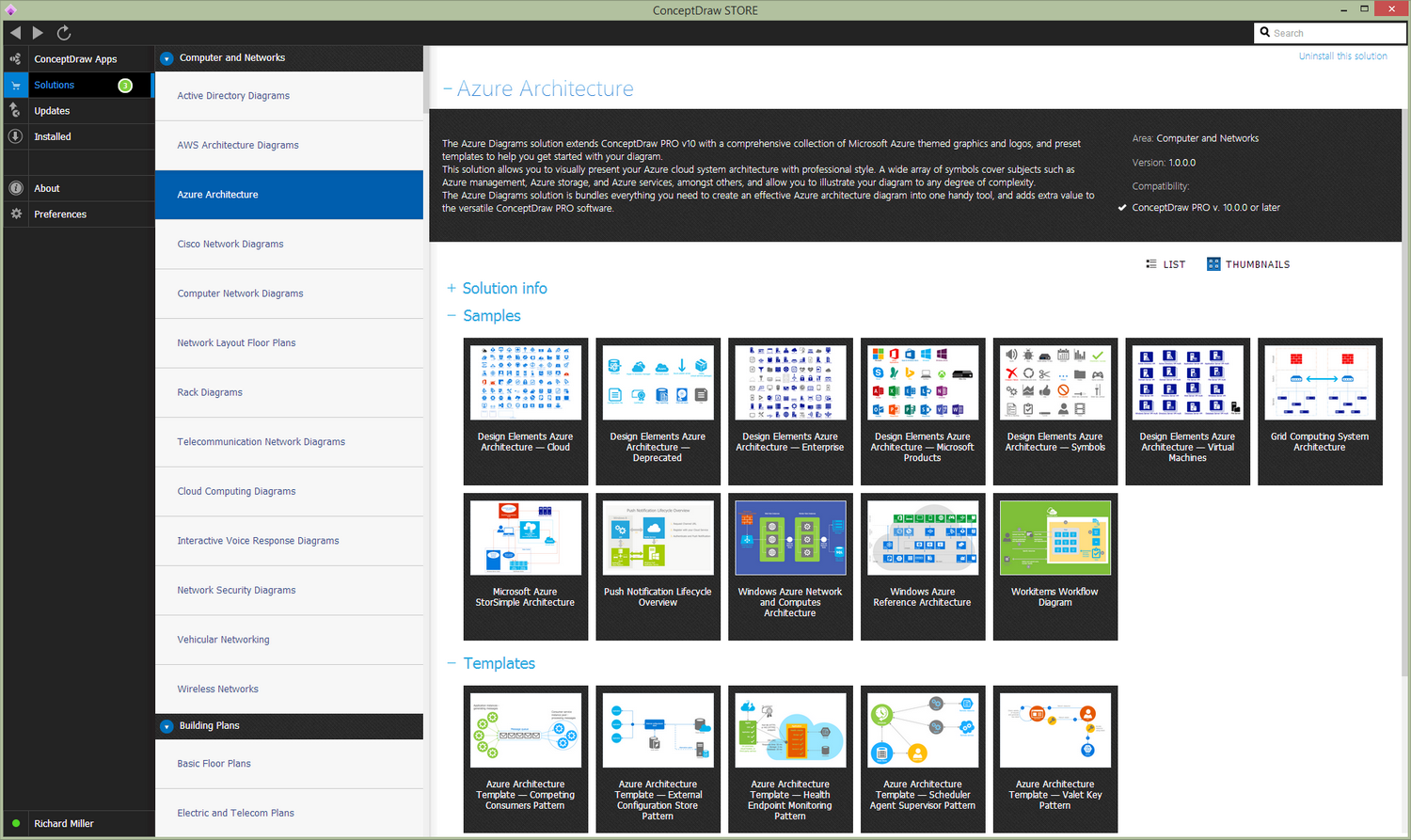The height and width of the screenshot is (840, 1411).
Task: Open Grid Computing System Architecture sample
Action: coord(1320,411)
